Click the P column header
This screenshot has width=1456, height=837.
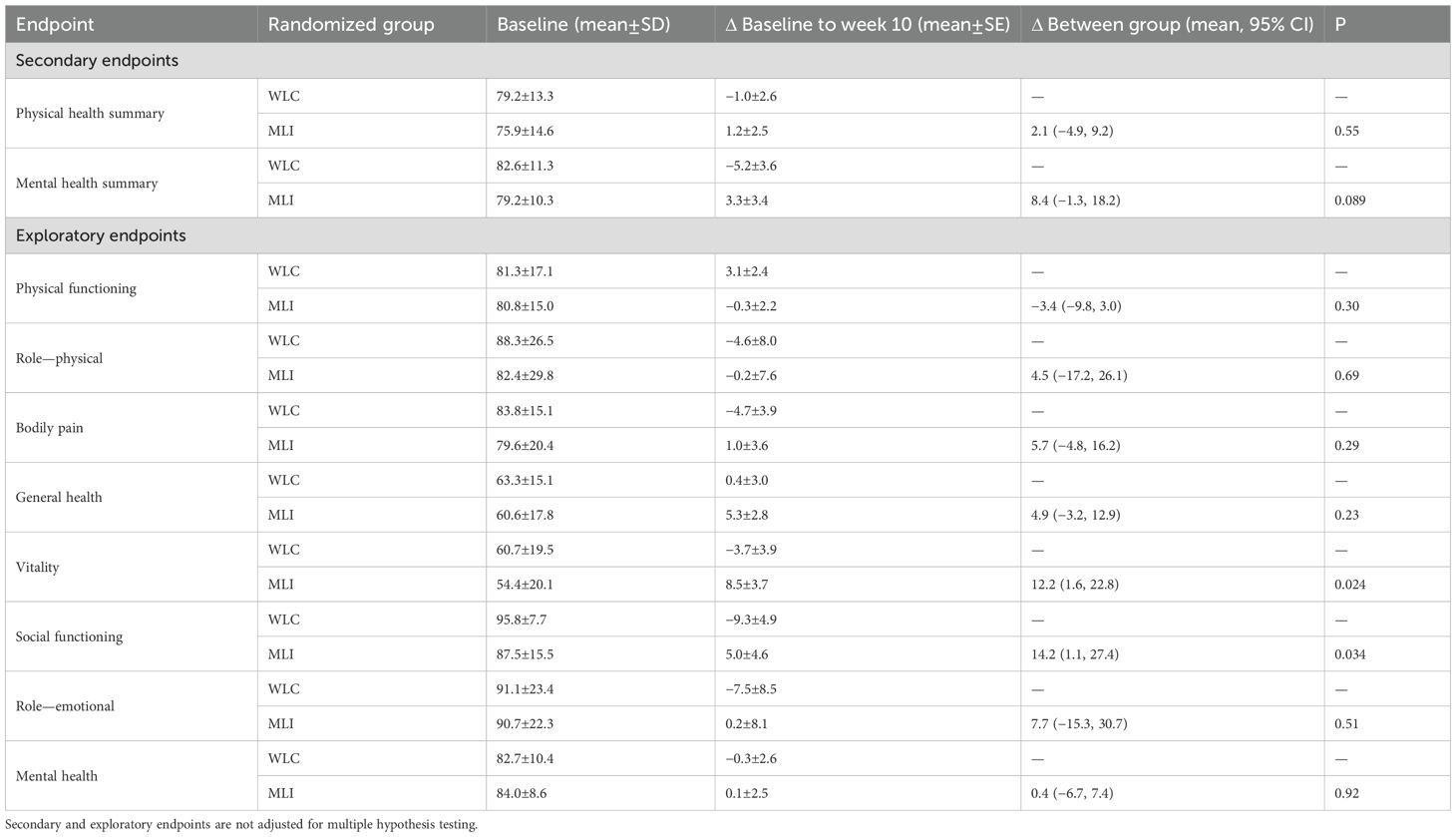click(x=1340, y=25)
